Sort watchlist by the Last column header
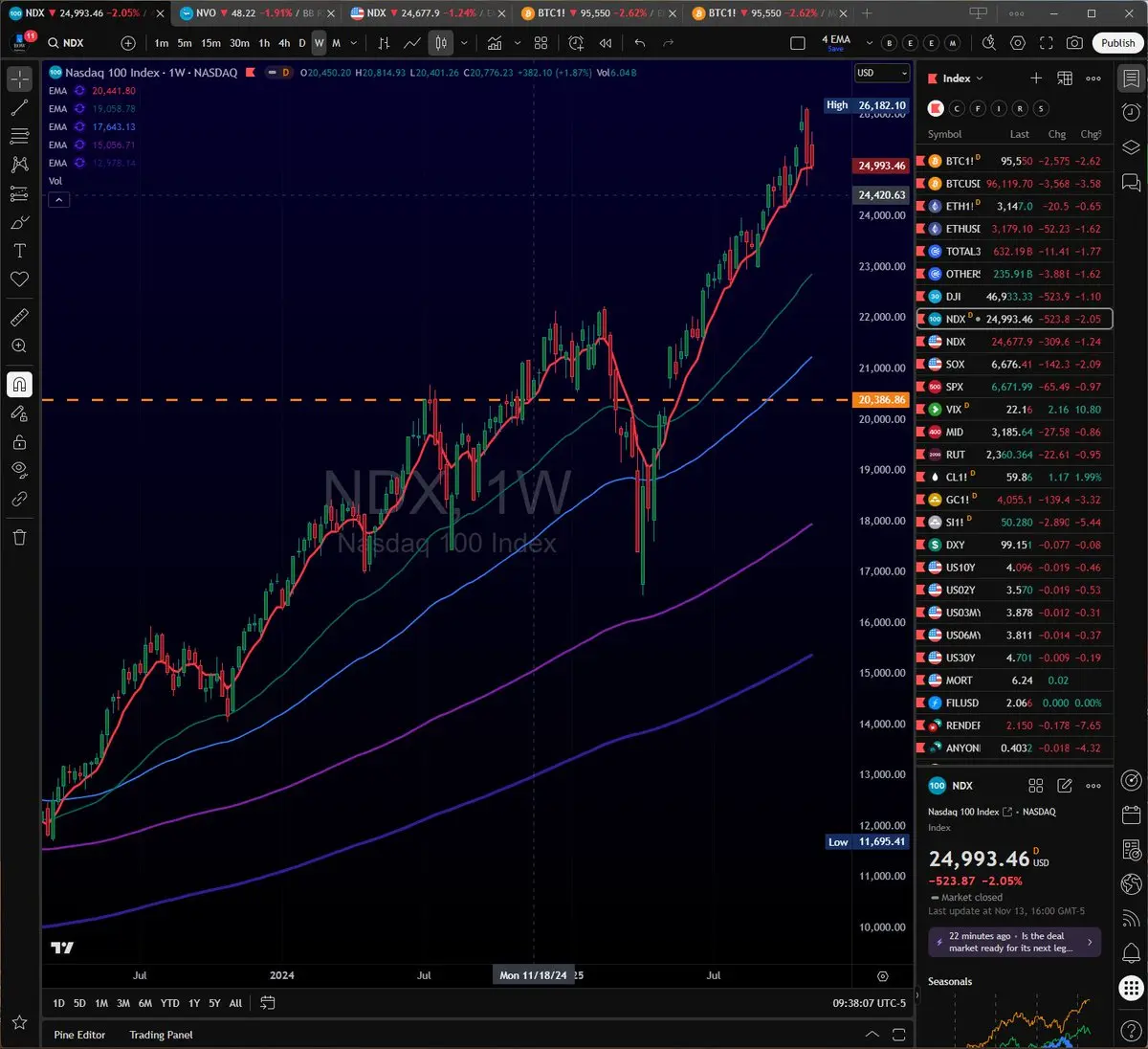Image resolution: width=1148 pixels, height=1049 pixels. pyautogui.click(x=1020, y=135)
